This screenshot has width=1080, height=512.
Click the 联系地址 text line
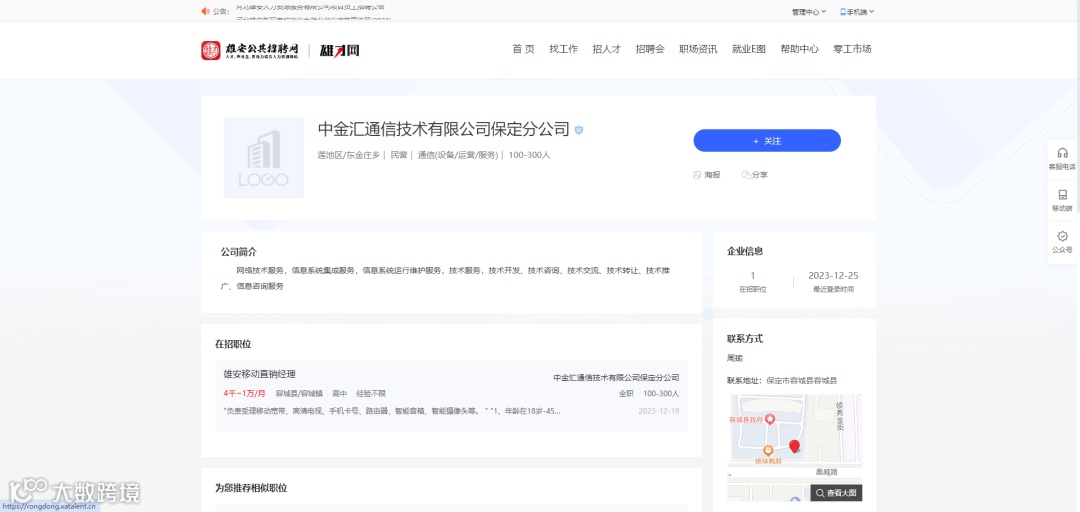point(782,380)
